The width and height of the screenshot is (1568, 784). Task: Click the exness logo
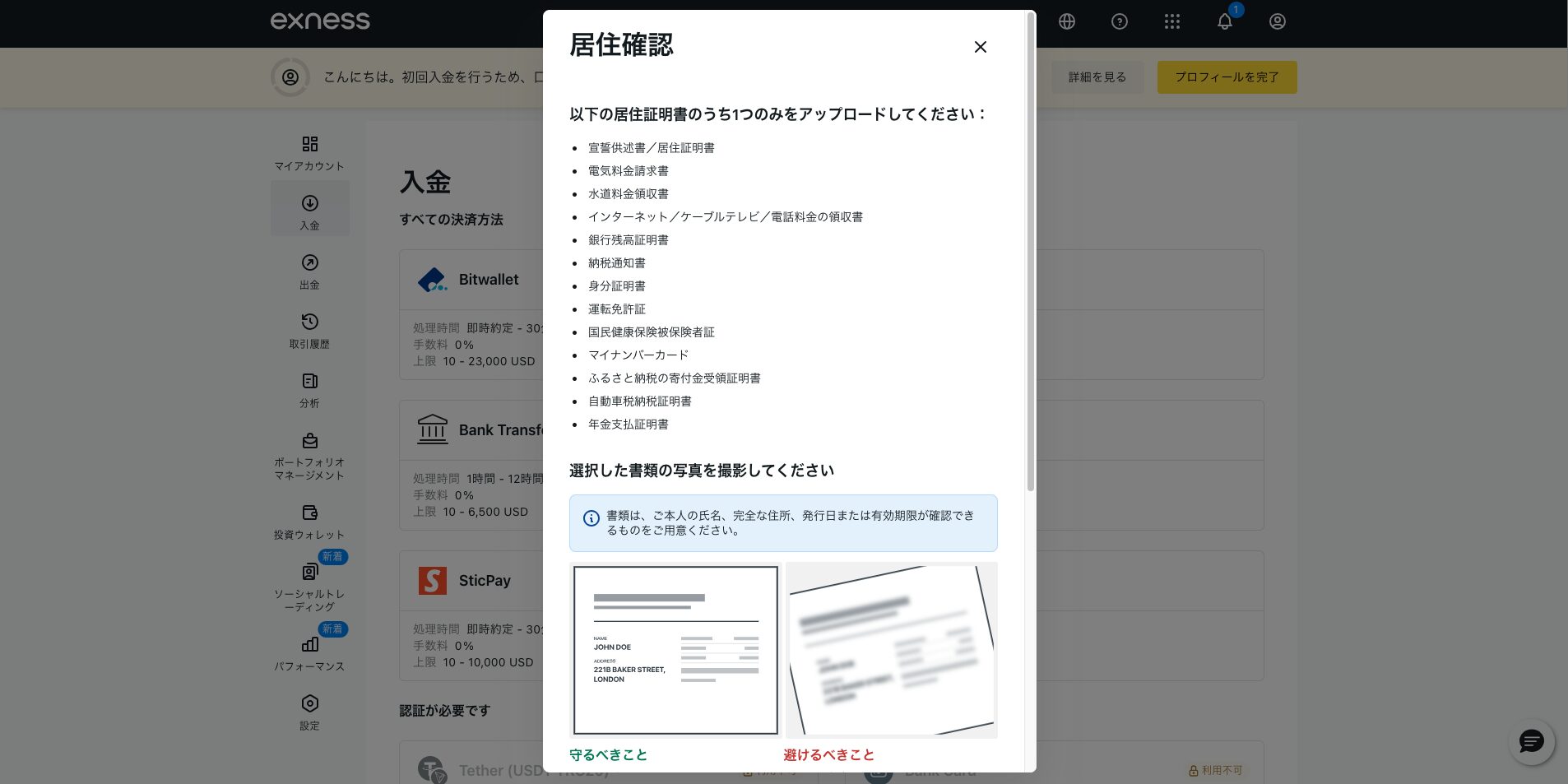320,21
